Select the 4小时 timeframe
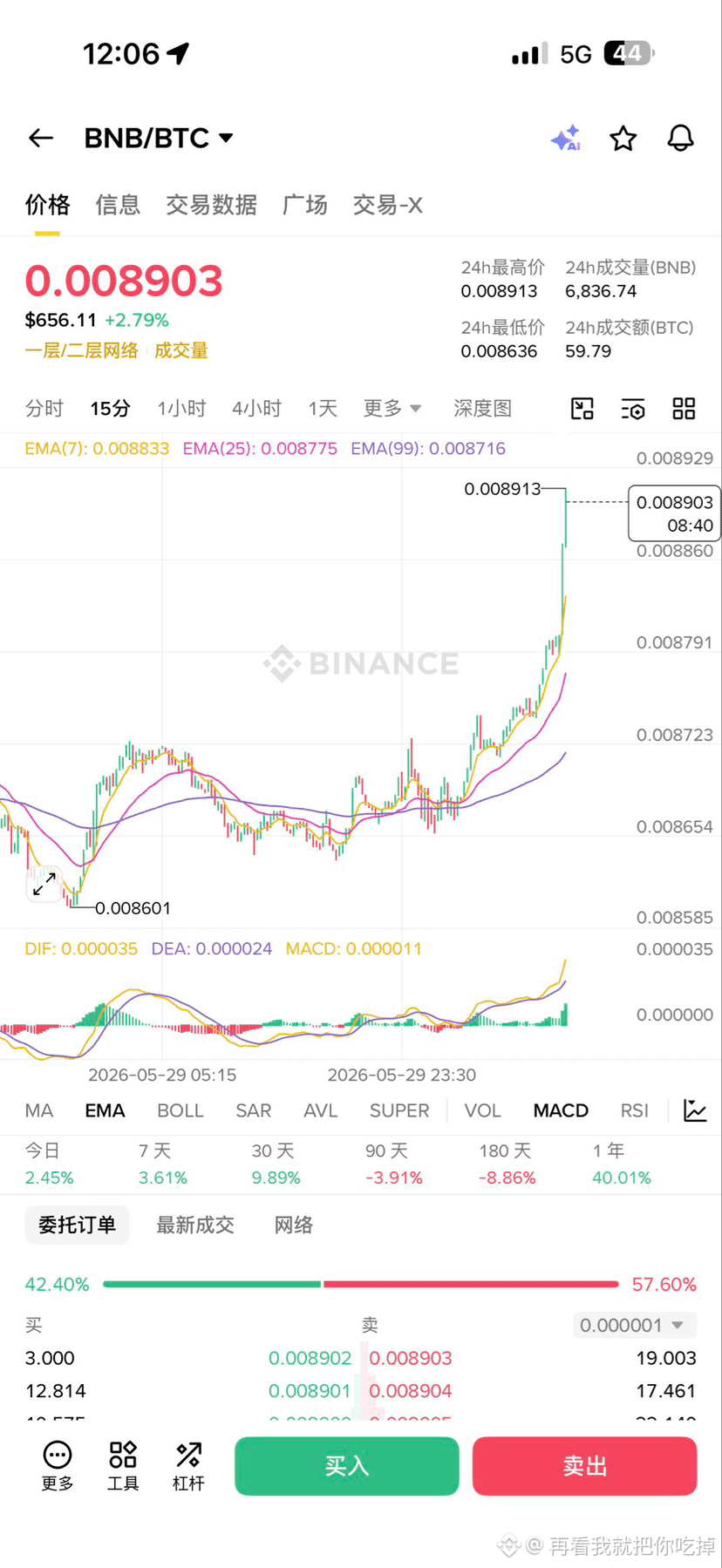The image size is (722, 1568). [x=256, y=408]
